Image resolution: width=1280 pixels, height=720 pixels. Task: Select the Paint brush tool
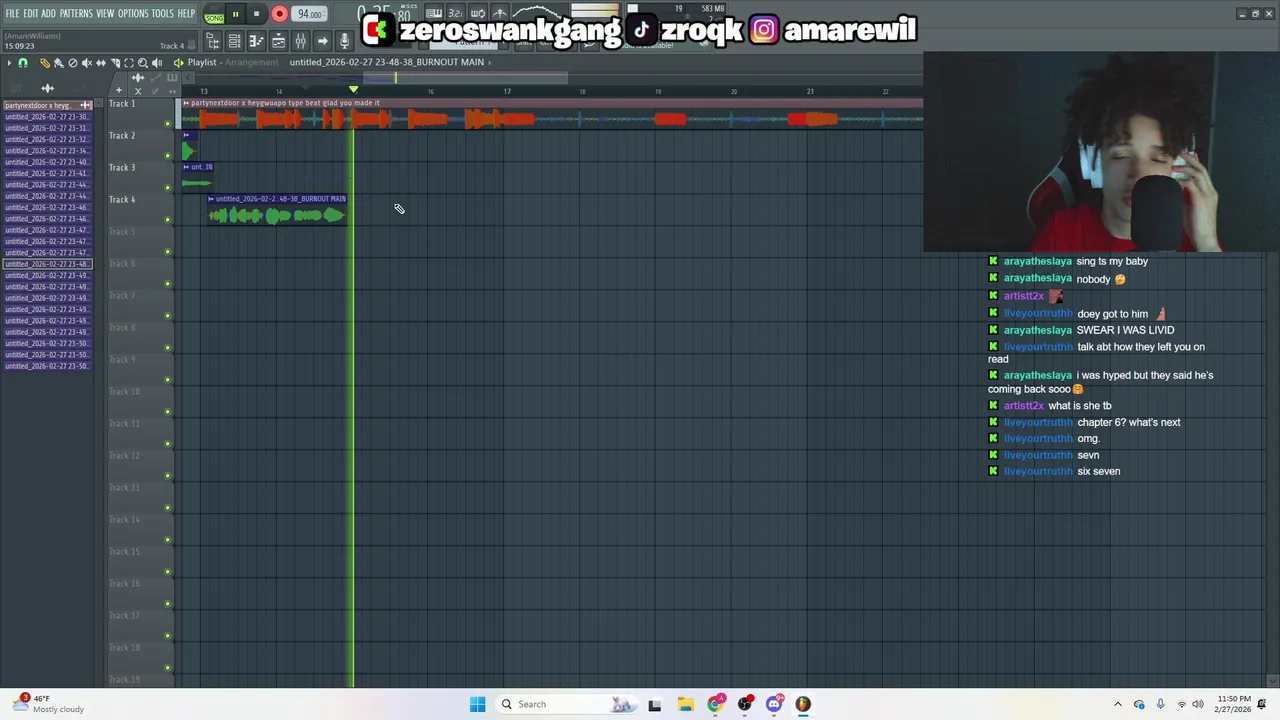pyautogui.click(x=58, y=63)
